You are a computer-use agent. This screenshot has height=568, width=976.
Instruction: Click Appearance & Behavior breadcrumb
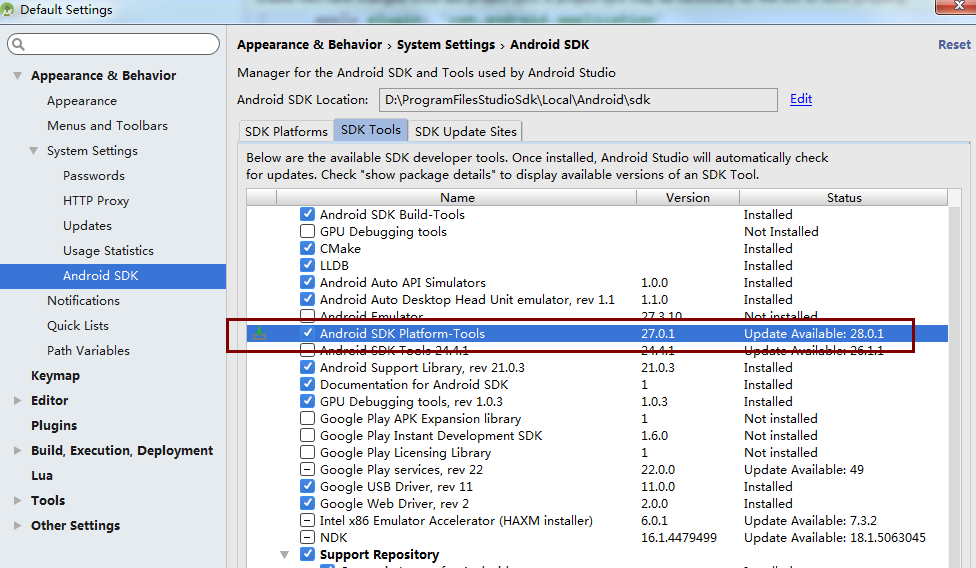tap(309, 45)
